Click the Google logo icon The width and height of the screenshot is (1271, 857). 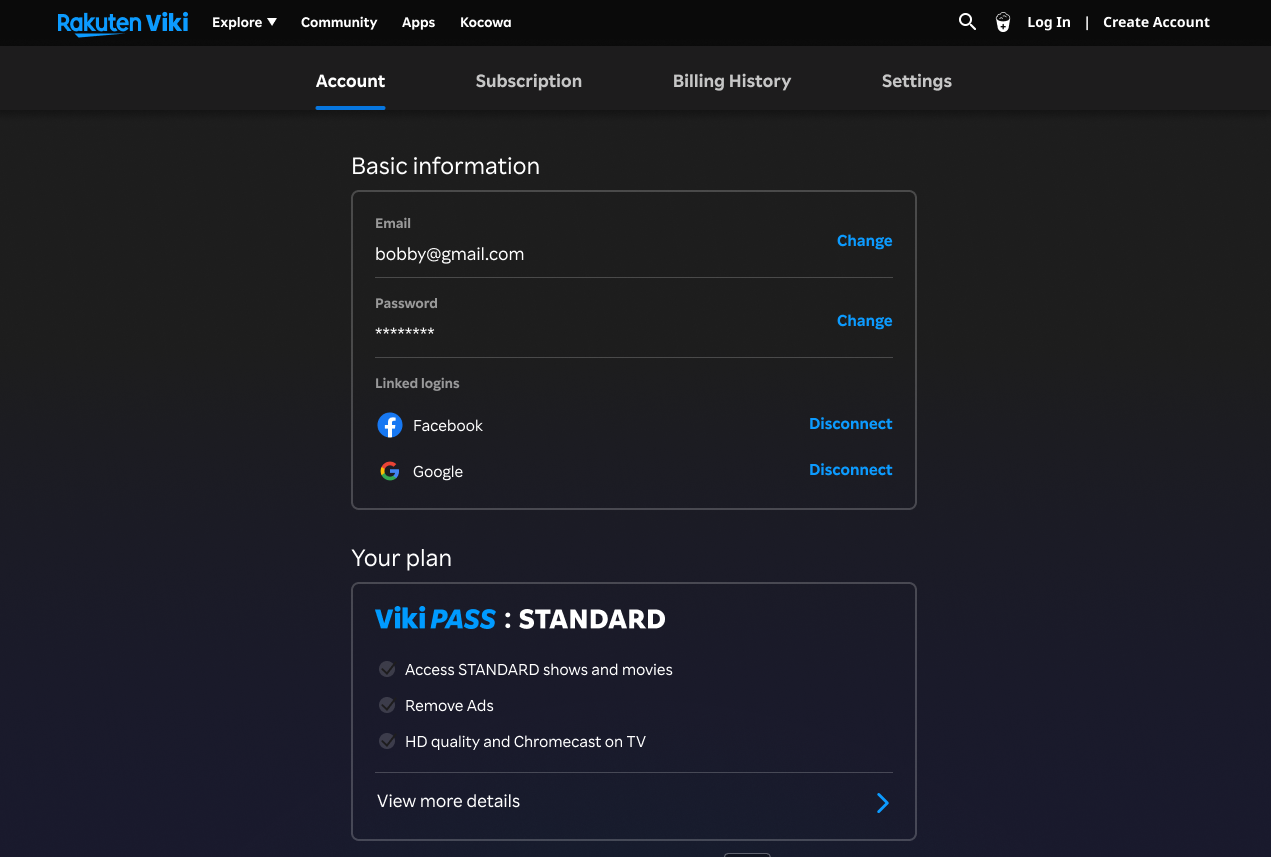coord(389,471)
